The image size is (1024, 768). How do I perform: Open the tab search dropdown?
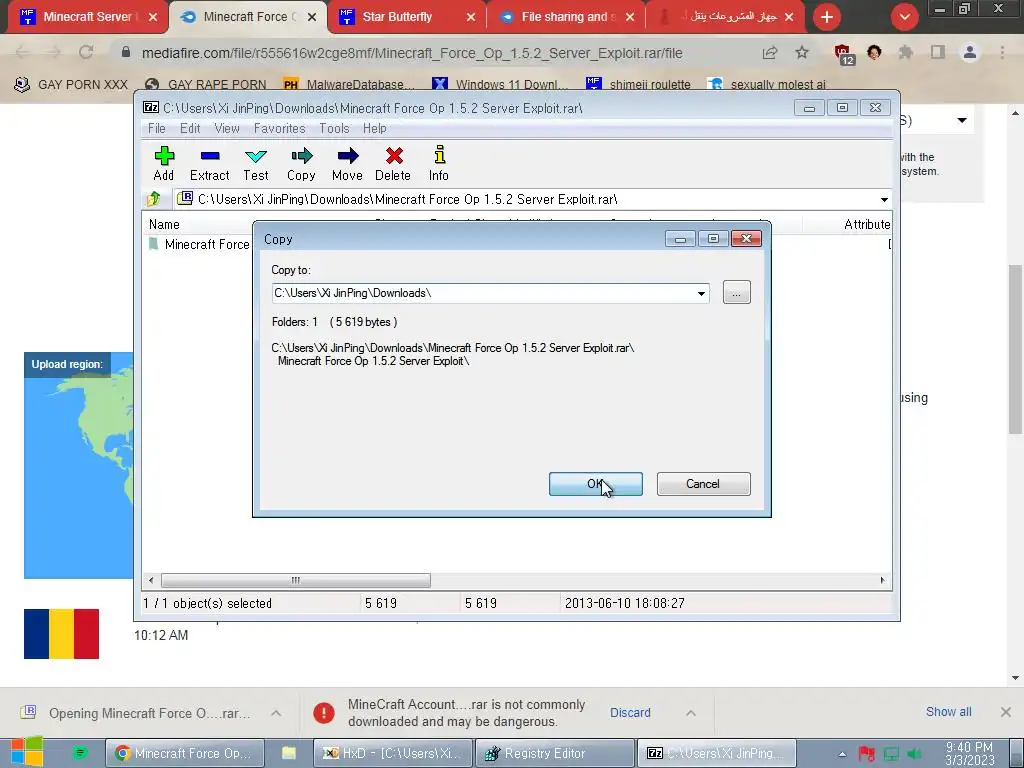(x=904, y=17)
